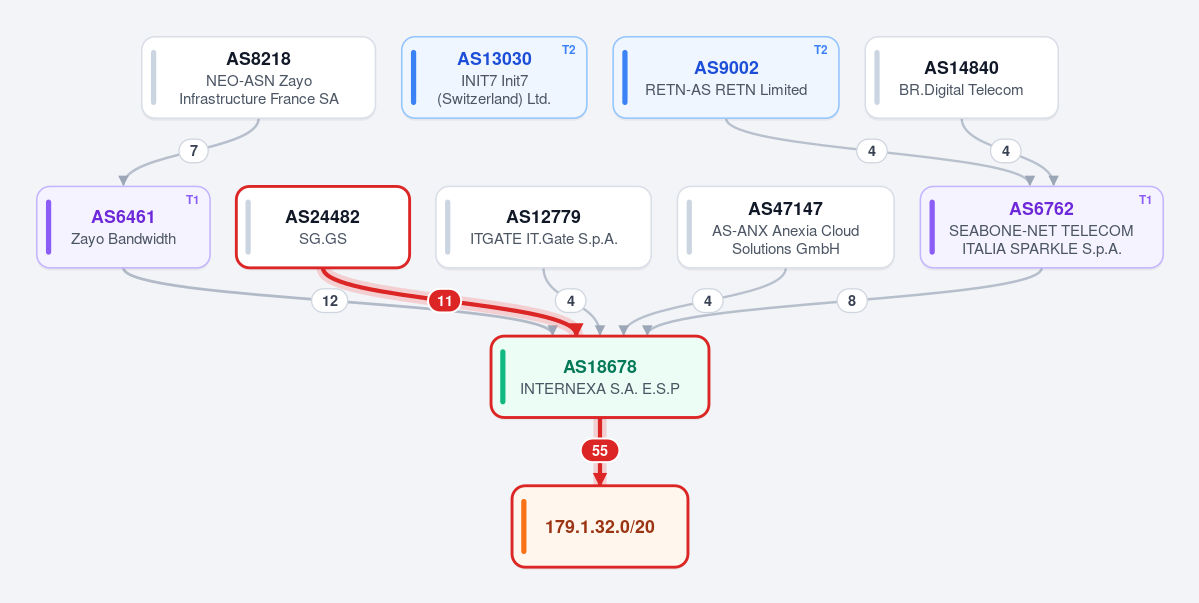
Task: Open the AS14840 BR.Digital Telecom node
Action: click(961, 78)
